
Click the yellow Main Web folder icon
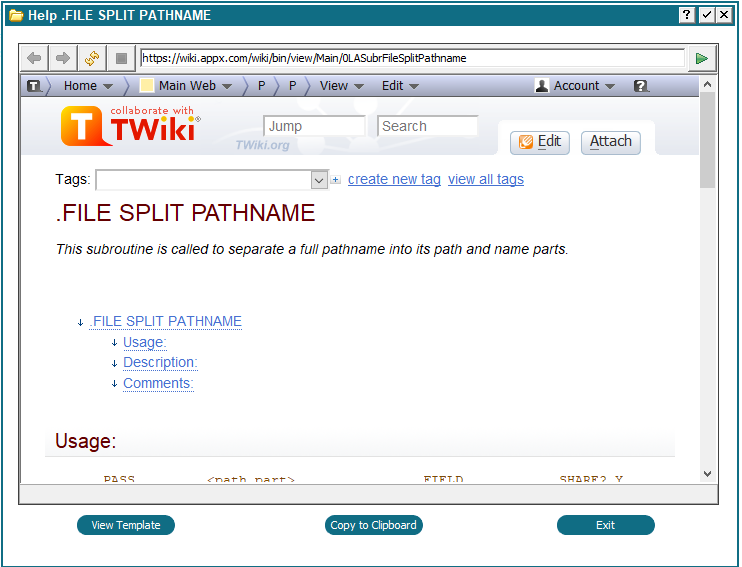click(x=147, y=86)
